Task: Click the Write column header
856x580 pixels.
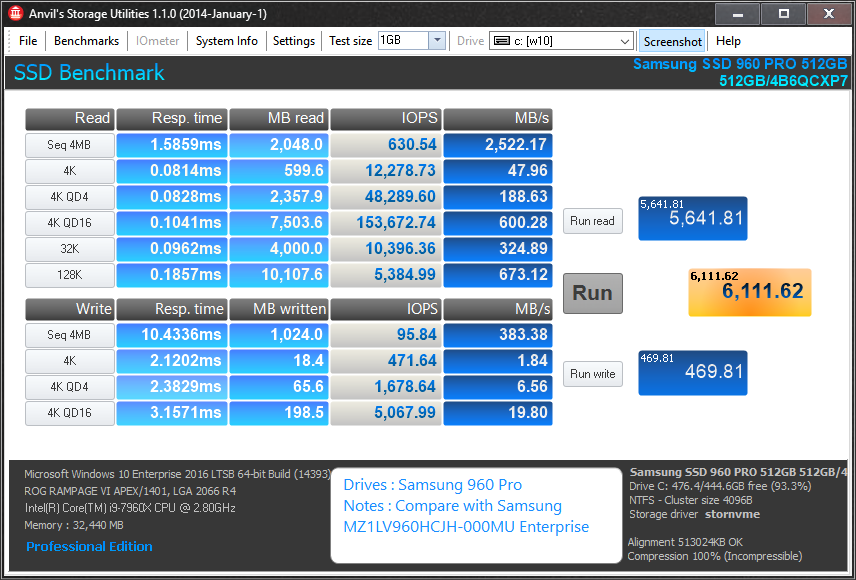Action: 69,309
